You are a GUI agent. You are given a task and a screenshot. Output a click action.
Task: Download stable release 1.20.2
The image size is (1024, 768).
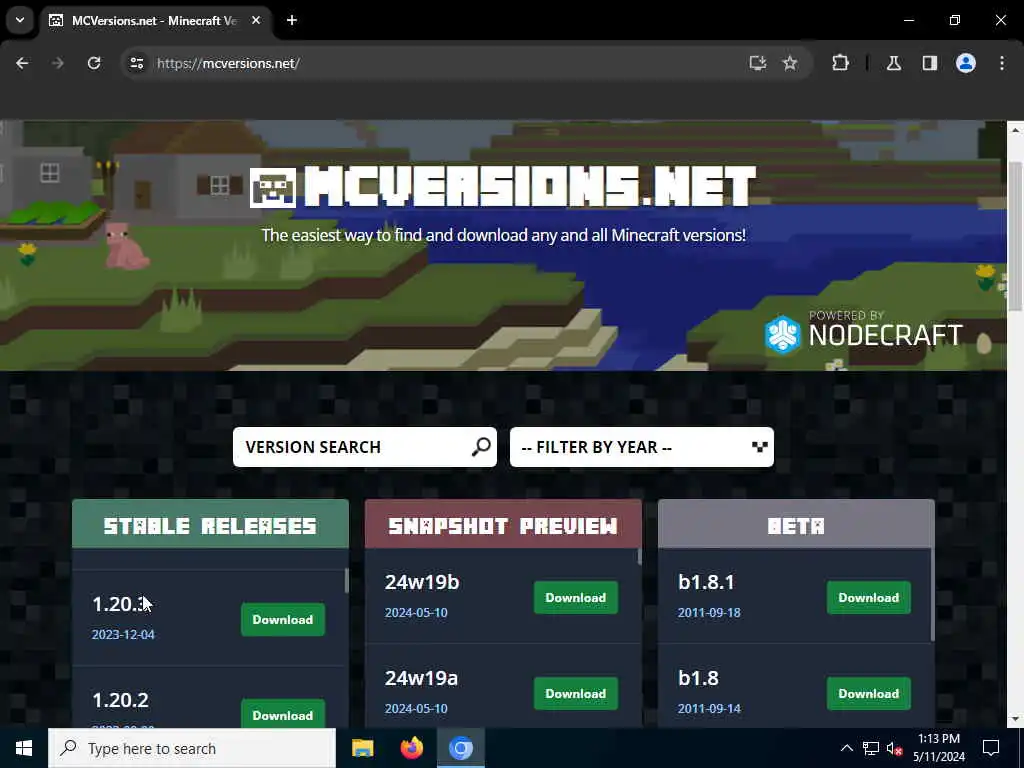[283, 714]
